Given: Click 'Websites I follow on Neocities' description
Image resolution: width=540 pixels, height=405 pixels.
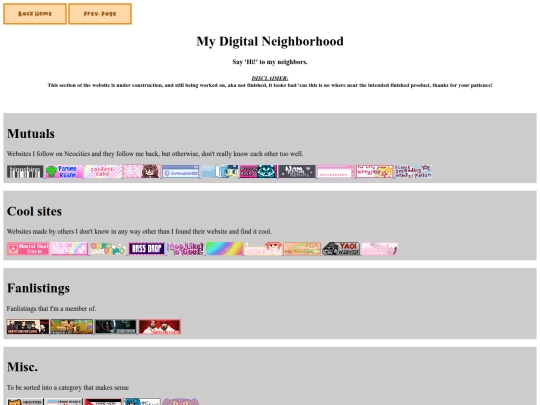Looking at the screenshot, I should 155,154.
